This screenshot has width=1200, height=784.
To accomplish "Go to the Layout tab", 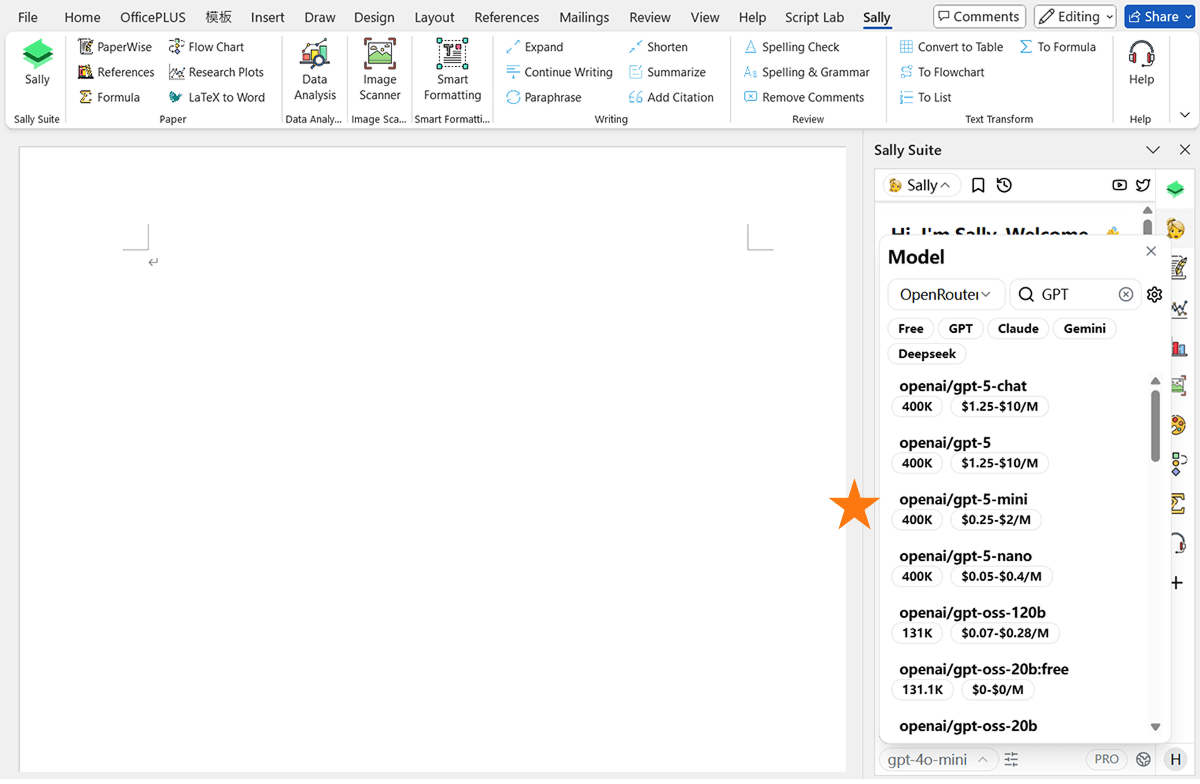I will 434,17.
